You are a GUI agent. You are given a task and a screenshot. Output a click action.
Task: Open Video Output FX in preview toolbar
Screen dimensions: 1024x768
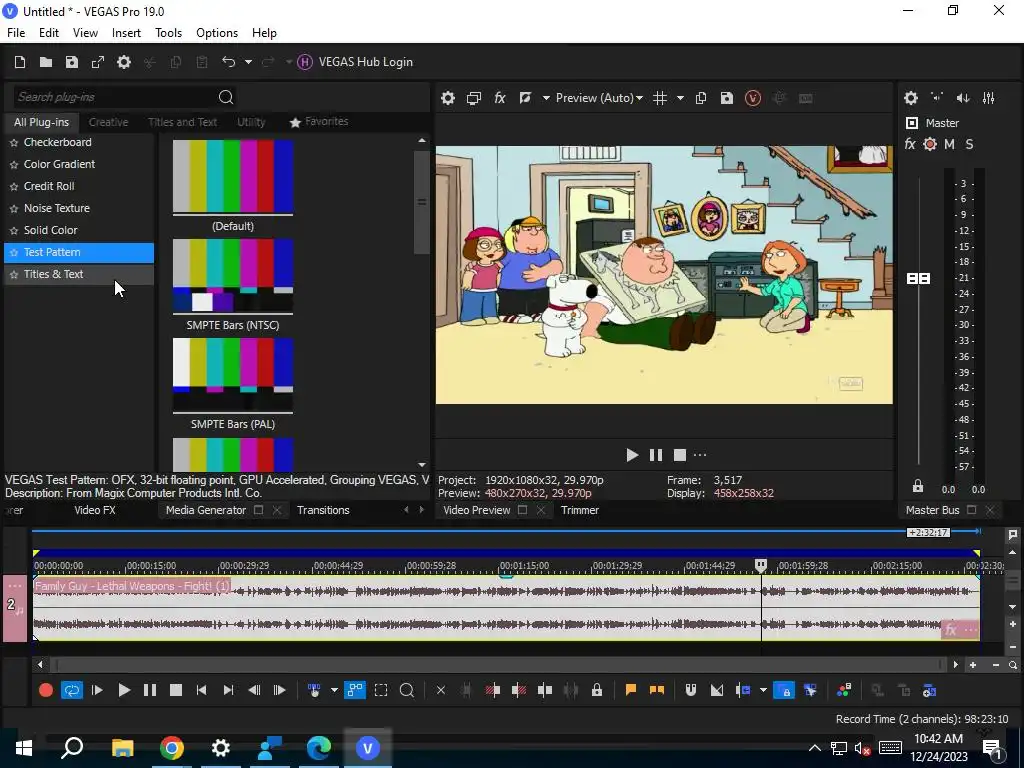pos(500,99)
